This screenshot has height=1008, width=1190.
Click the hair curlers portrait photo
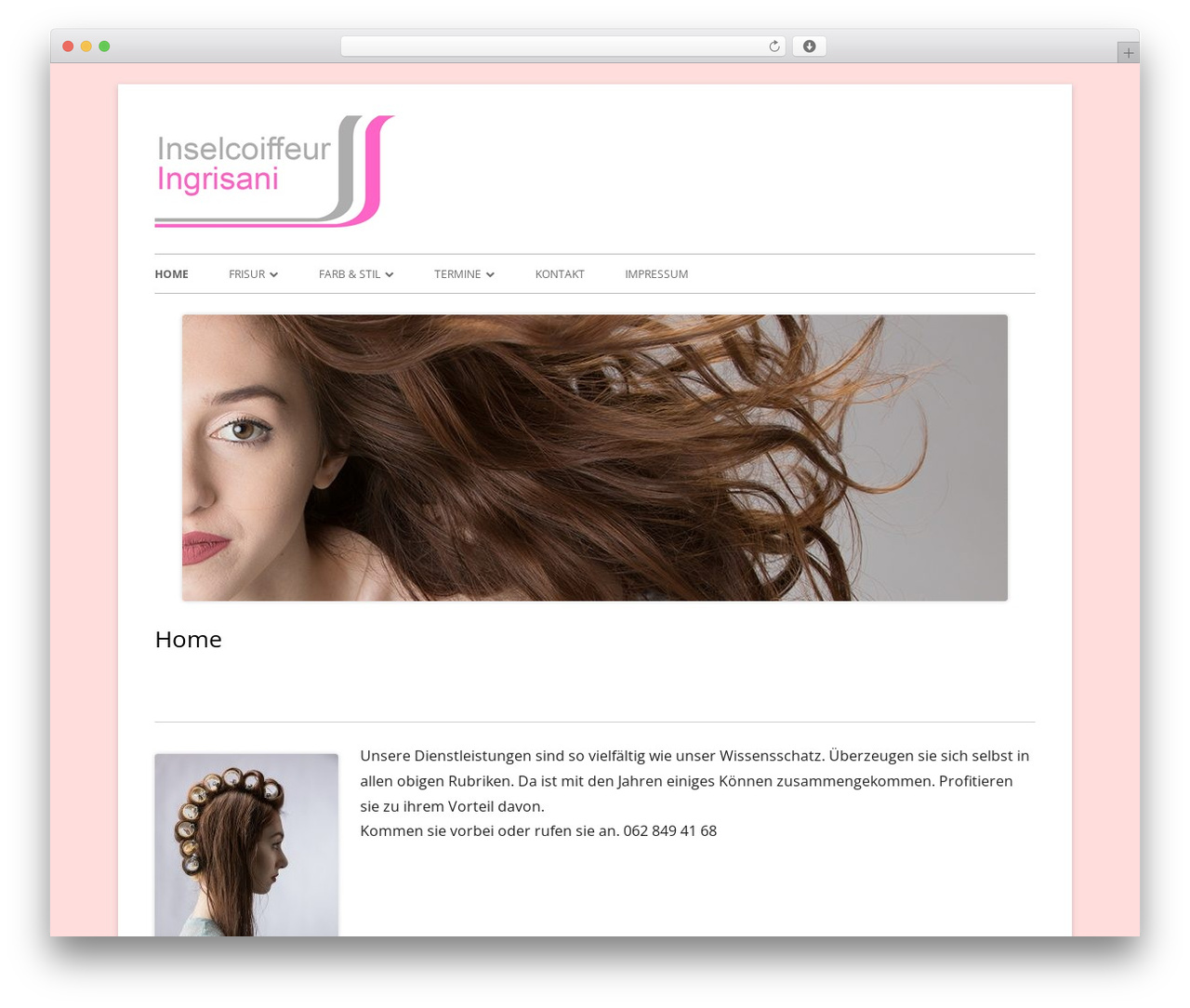tap(246, 844)
